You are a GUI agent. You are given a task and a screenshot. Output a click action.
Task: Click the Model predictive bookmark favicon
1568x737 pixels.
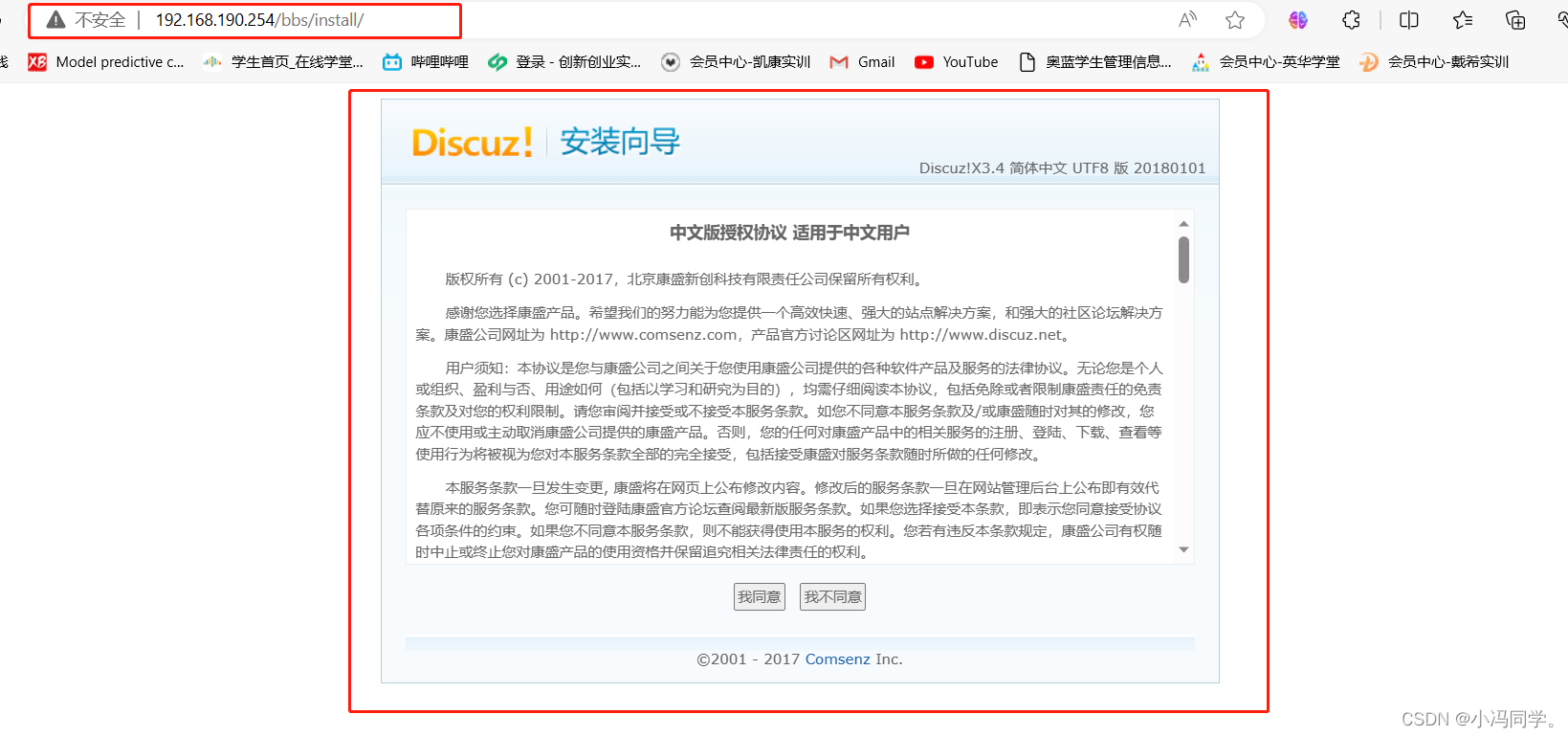37,62
